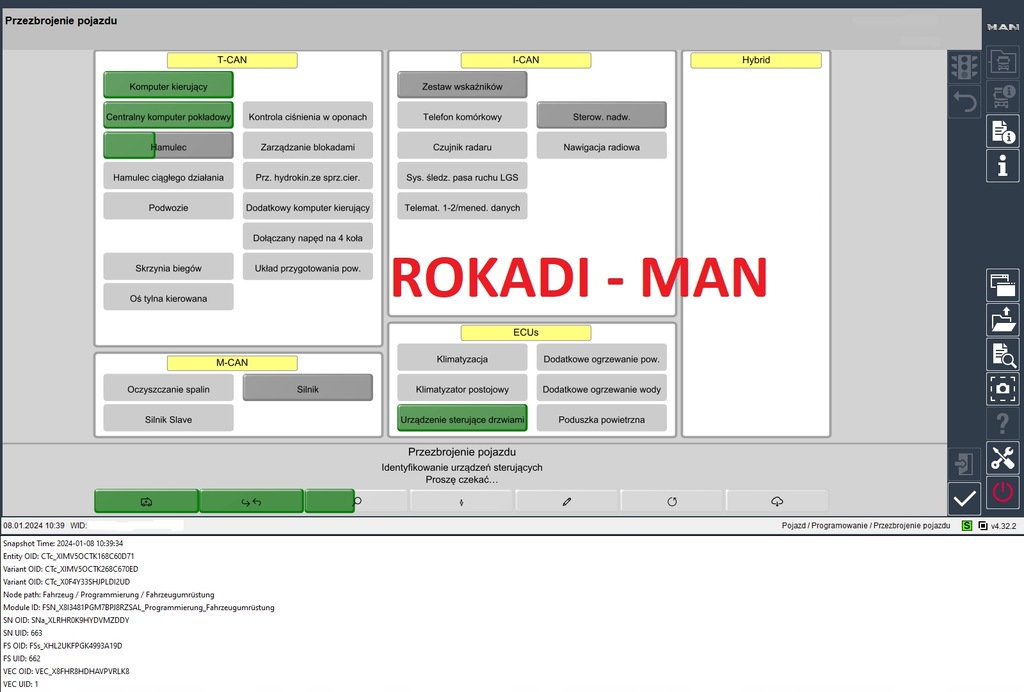1024x692 pixels.
Task: Select the Komputer kierujący control unit
Action: [x=168, y=86]
